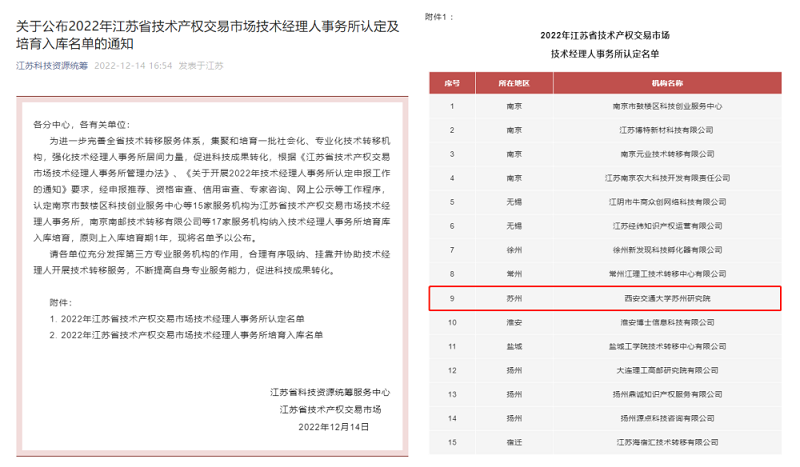Click the 序号 column header
Image resolution: width=800 pixels, height=467 pixels.
(452, 83)
